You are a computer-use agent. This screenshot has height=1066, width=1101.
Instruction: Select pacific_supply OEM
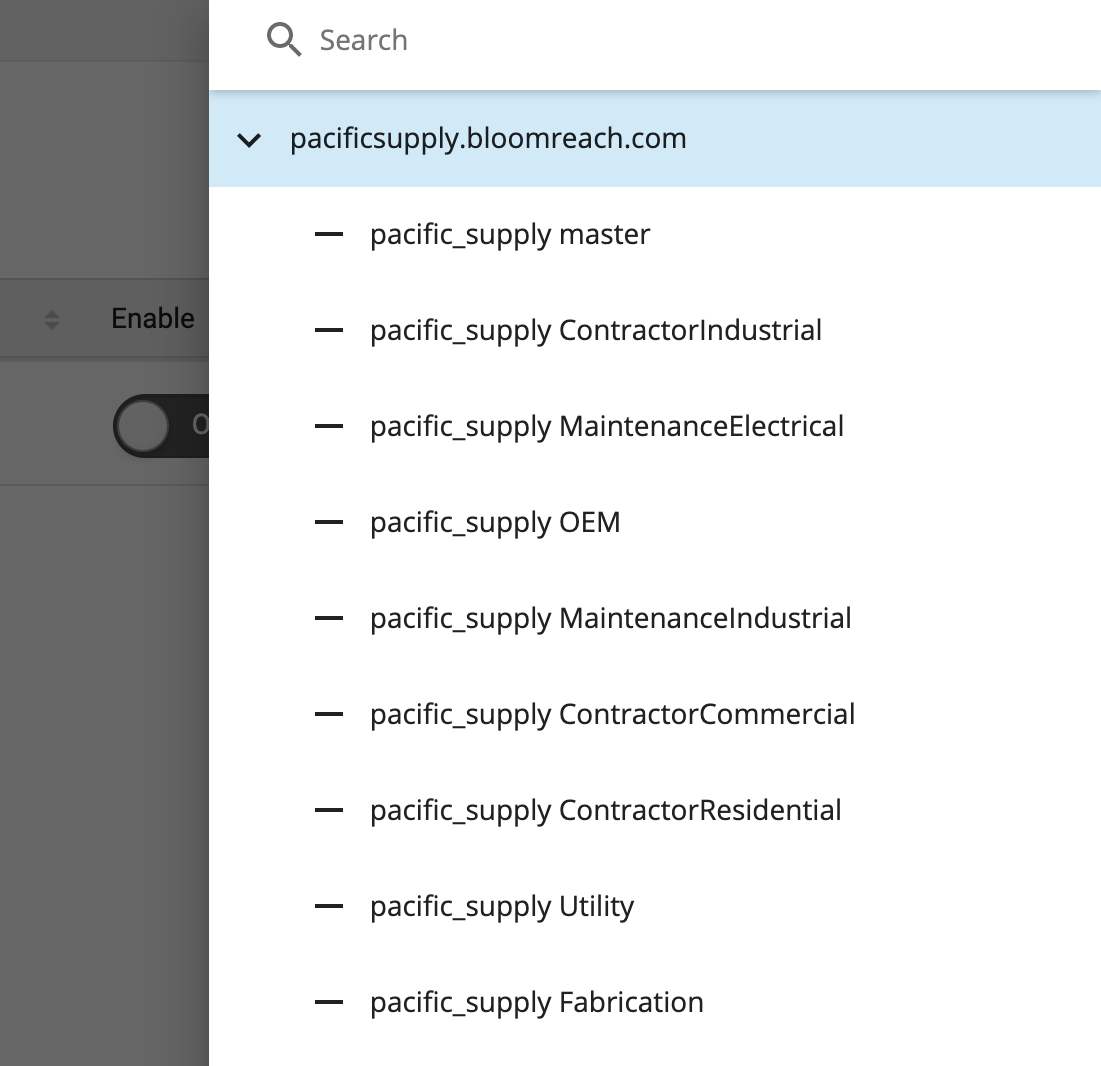495,522
